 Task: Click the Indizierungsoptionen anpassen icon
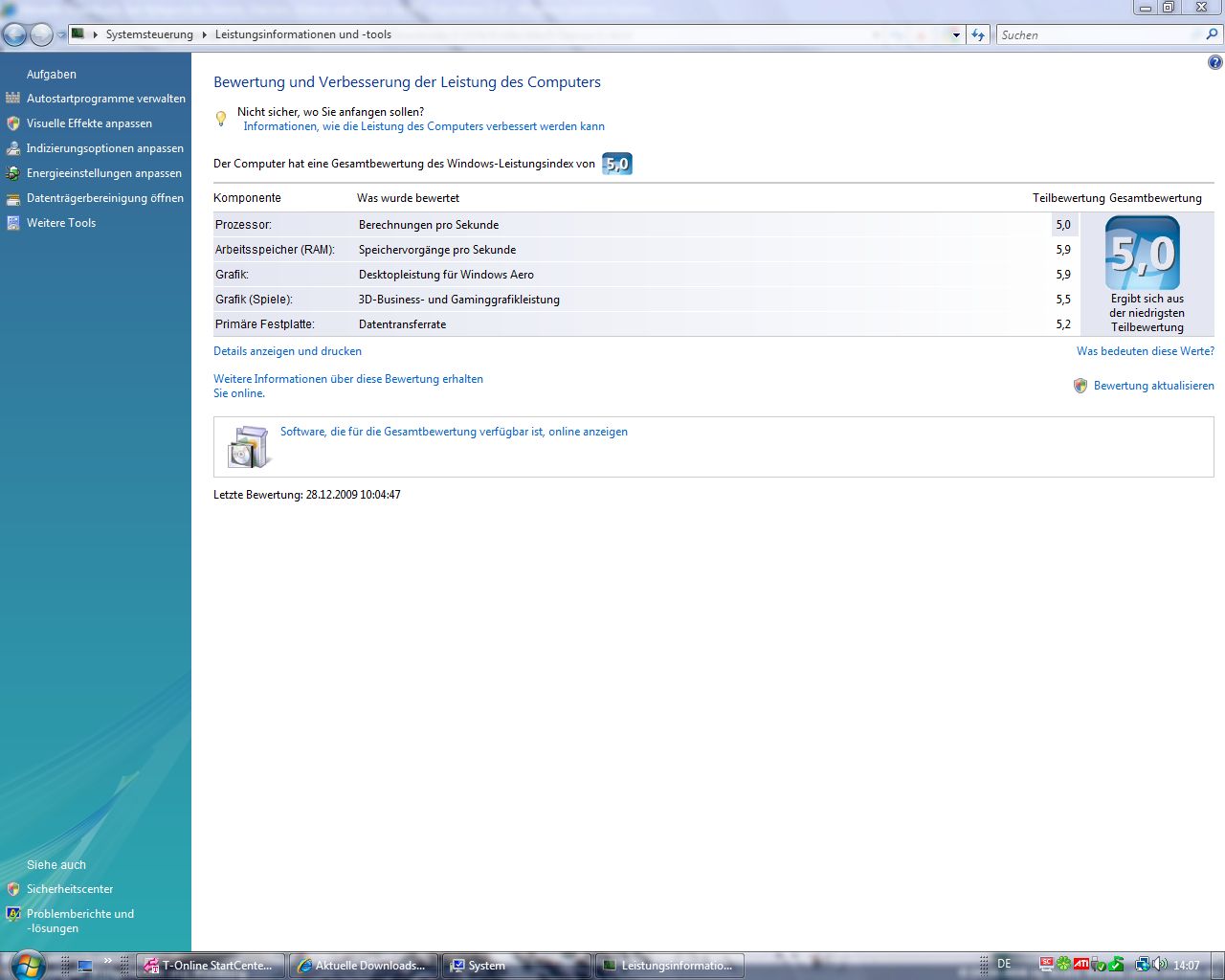tap(12, 148)
